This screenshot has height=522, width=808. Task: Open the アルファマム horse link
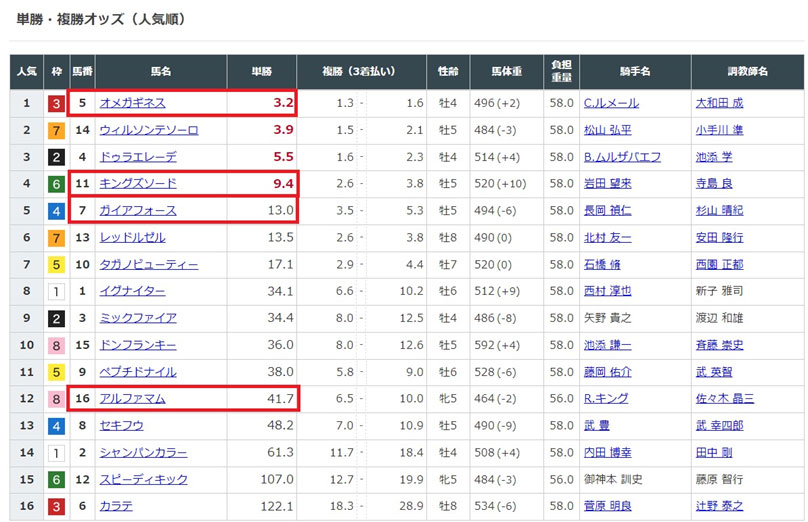(x=132, y=399)
